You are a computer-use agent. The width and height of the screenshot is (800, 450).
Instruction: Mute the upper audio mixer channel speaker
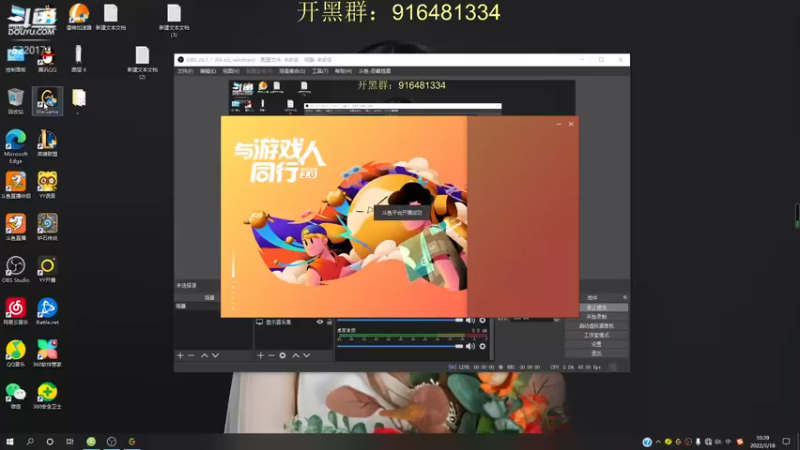point(470,320)
